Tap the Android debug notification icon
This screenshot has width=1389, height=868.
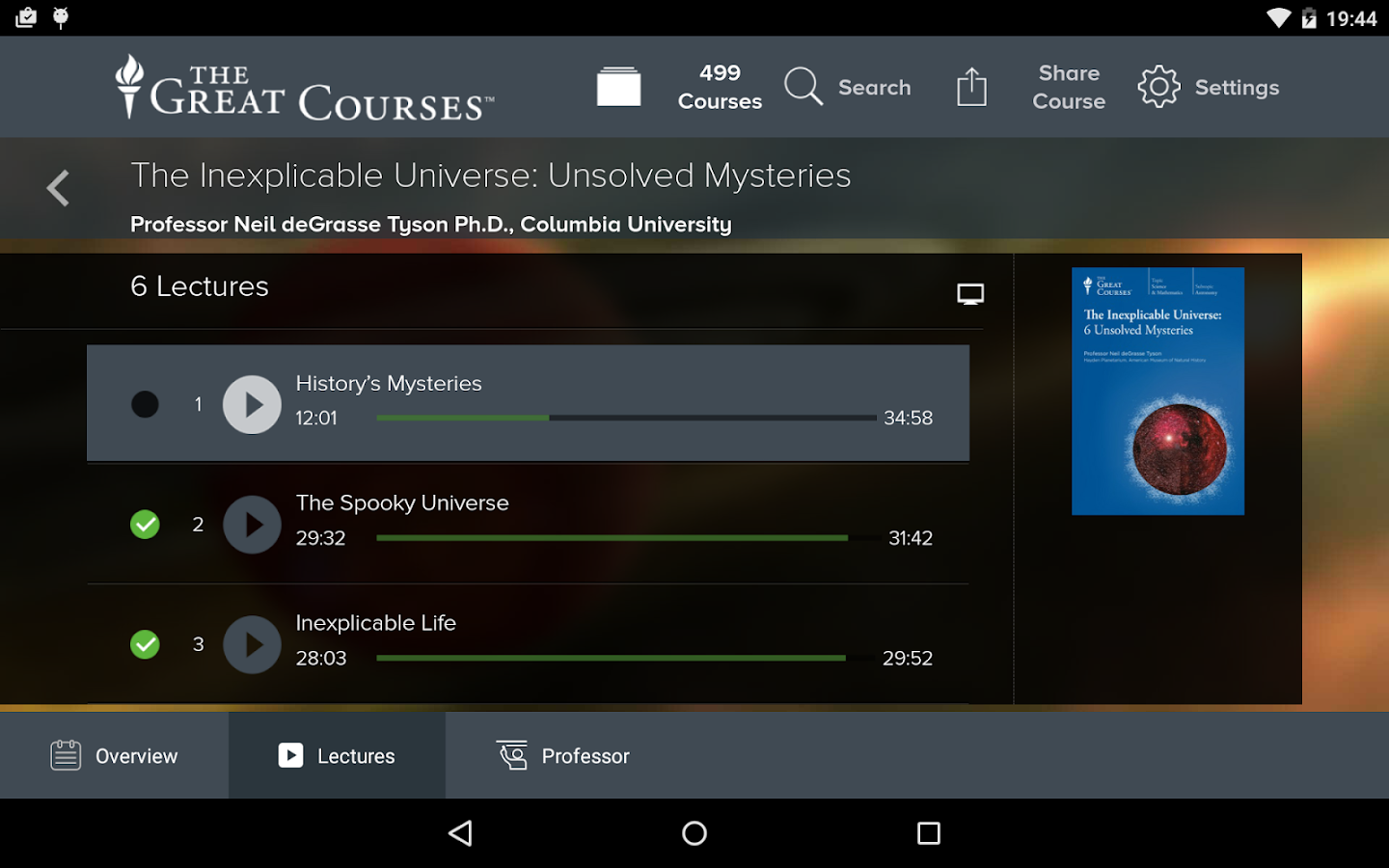(60, 17)
